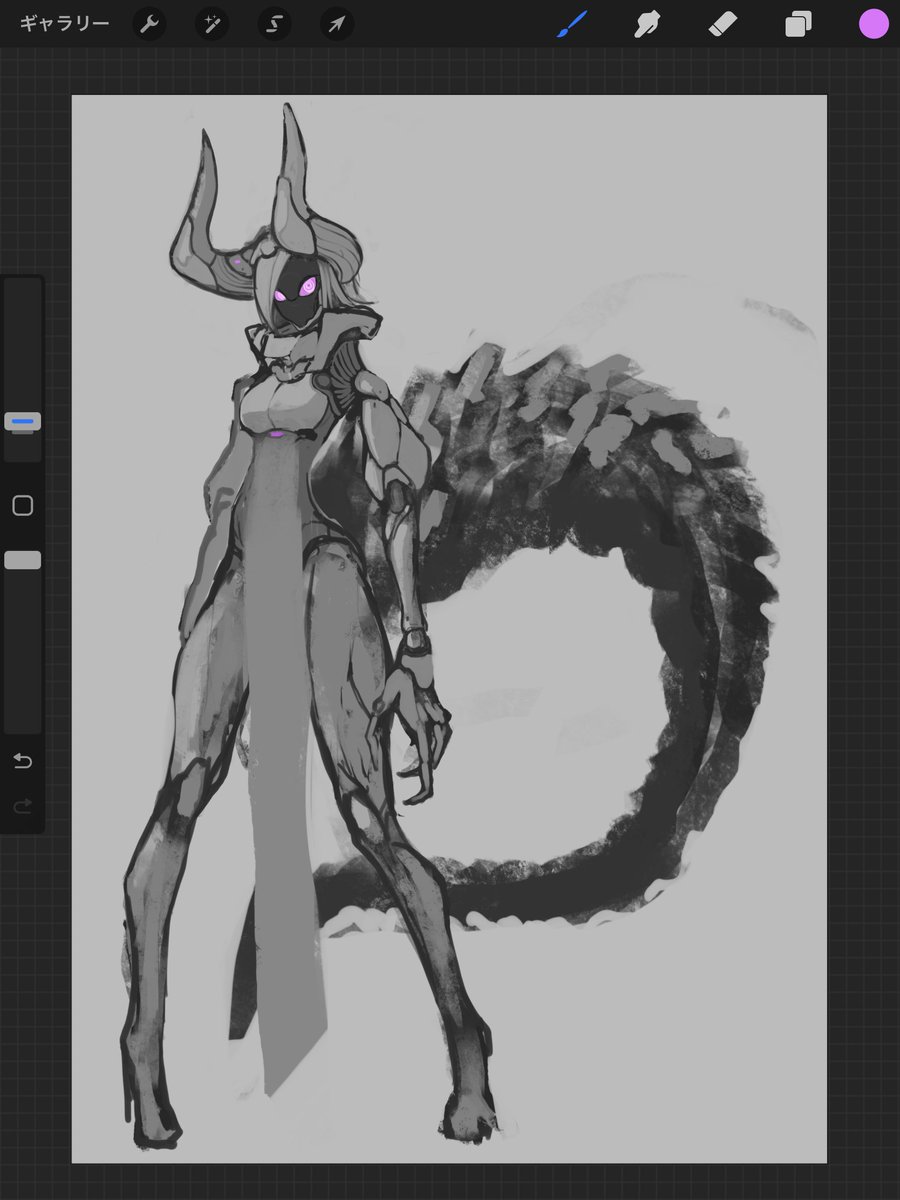Screen dimensions: 900x1200
Task: Open the Adjustments magic wand menu
Action: (212, 24)
